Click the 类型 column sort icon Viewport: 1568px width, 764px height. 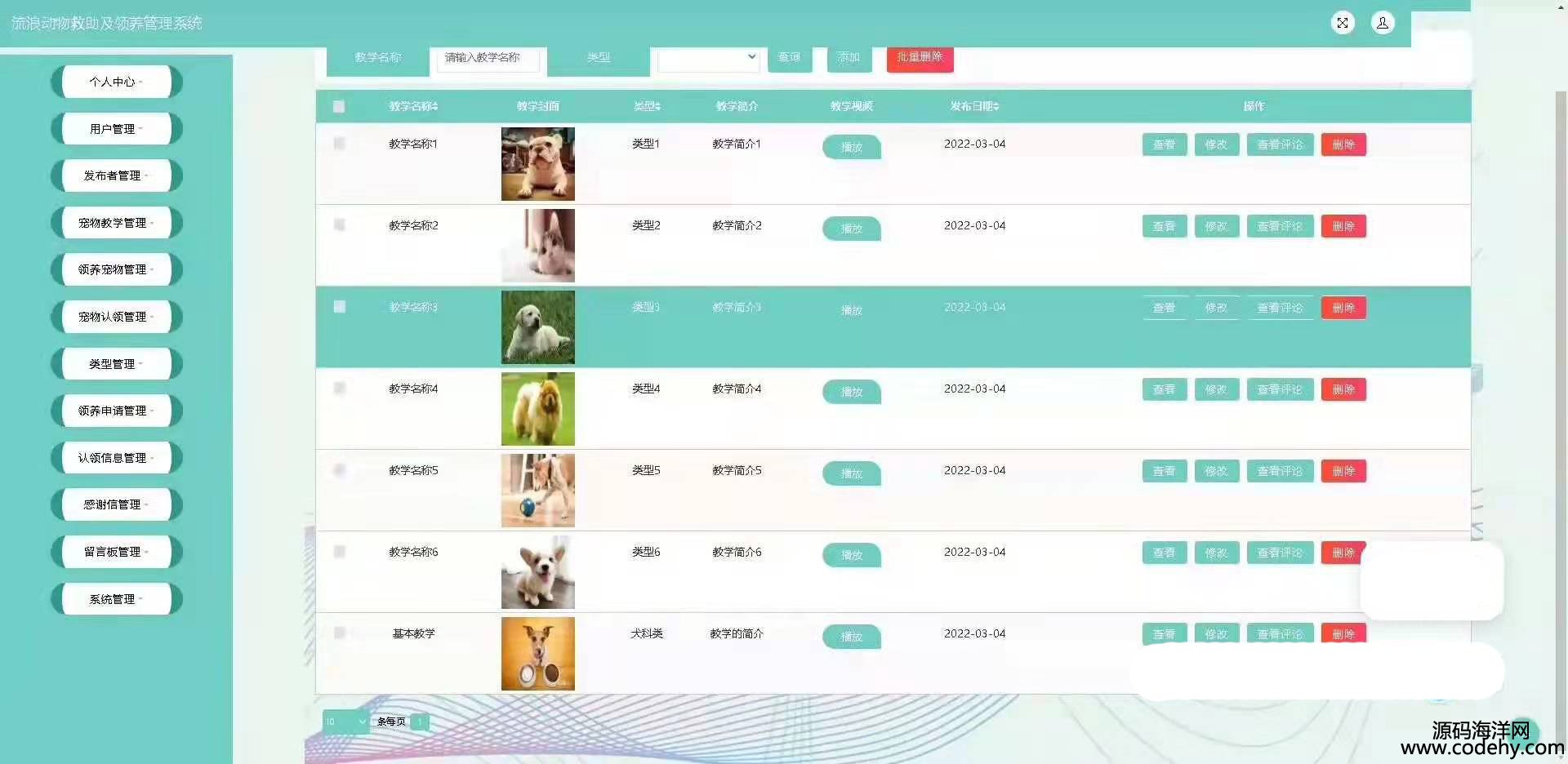pyautogui.click(x=657, y=106)
